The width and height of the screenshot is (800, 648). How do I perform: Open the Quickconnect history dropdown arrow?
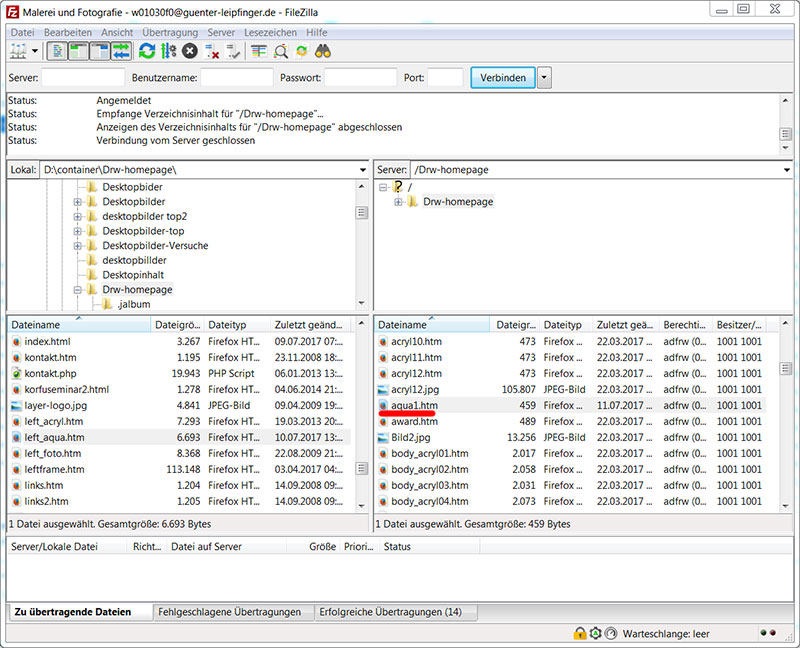[x=544, y=77]
